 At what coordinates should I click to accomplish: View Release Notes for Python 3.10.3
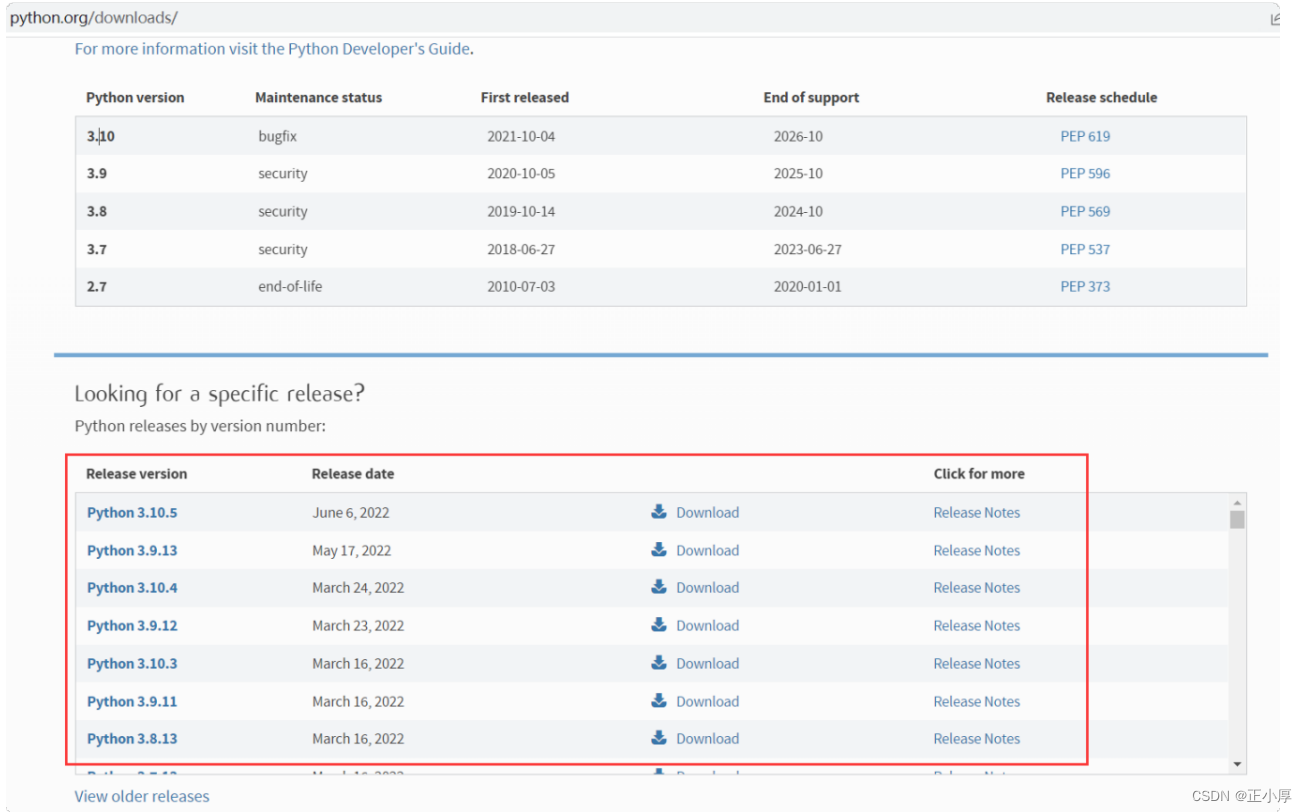(x=977, y=664)
